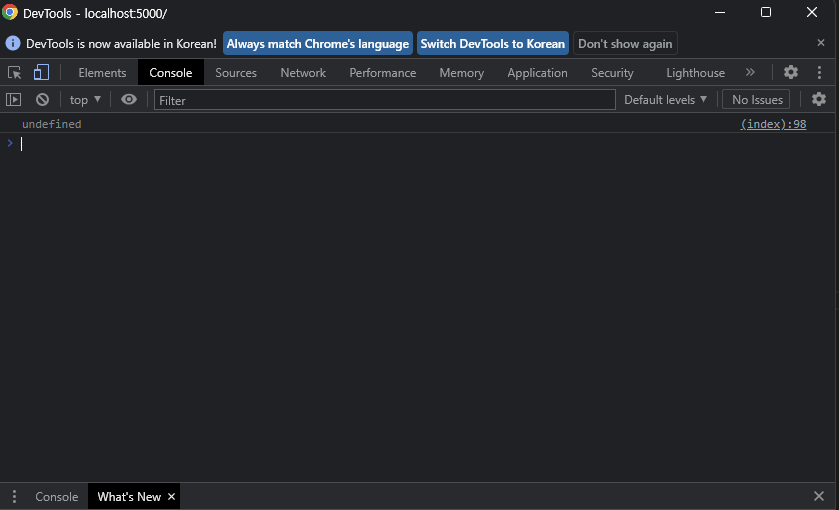Switch to the Sources tab

click(x=236, y=73)
